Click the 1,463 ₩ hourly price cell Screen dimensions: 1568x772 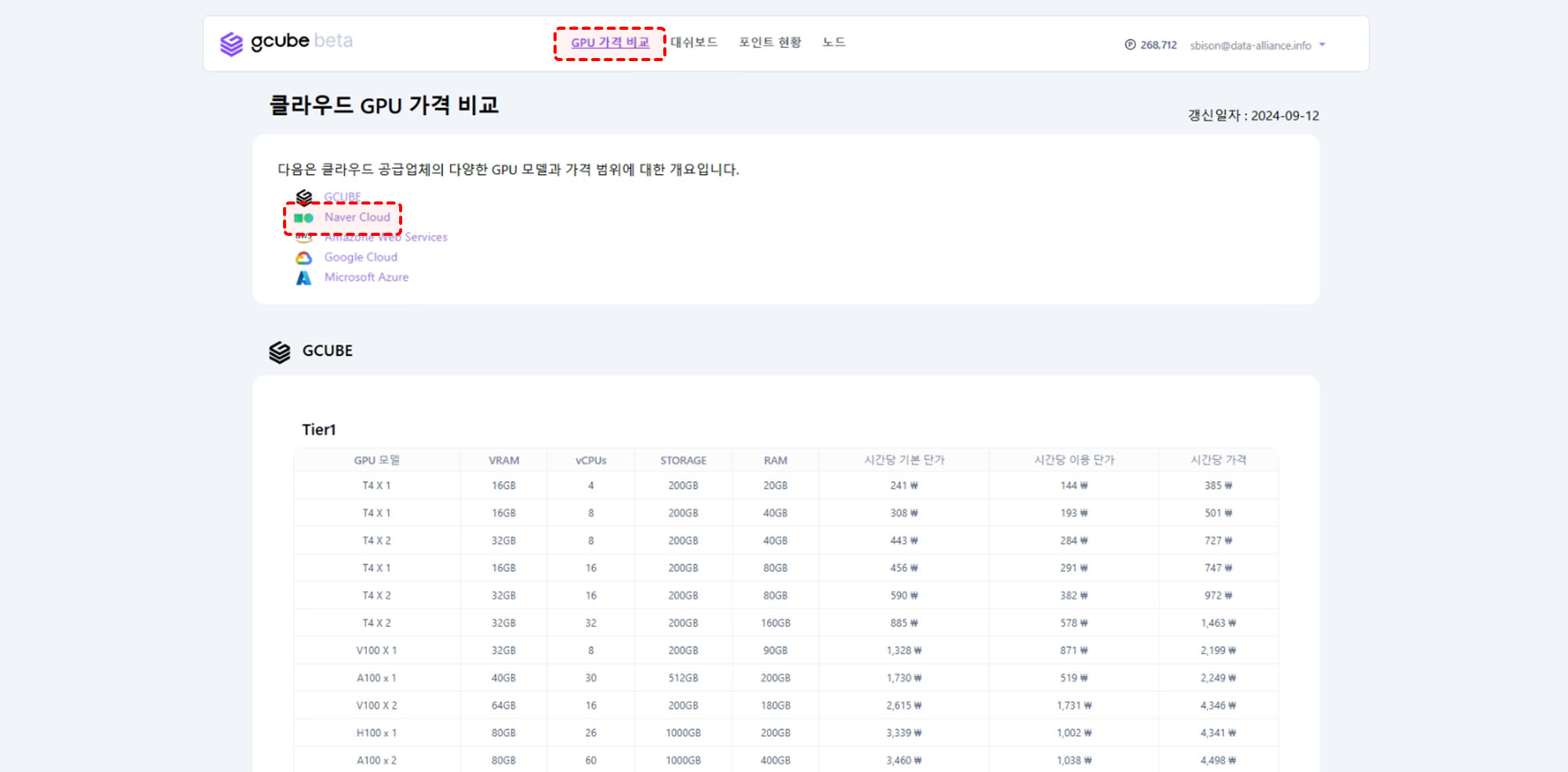[1218, 623]
